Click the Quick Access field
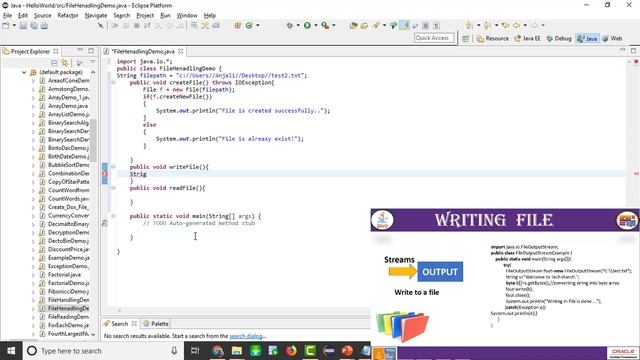This screenshot has height=360, width=640. tap(434, 38)
